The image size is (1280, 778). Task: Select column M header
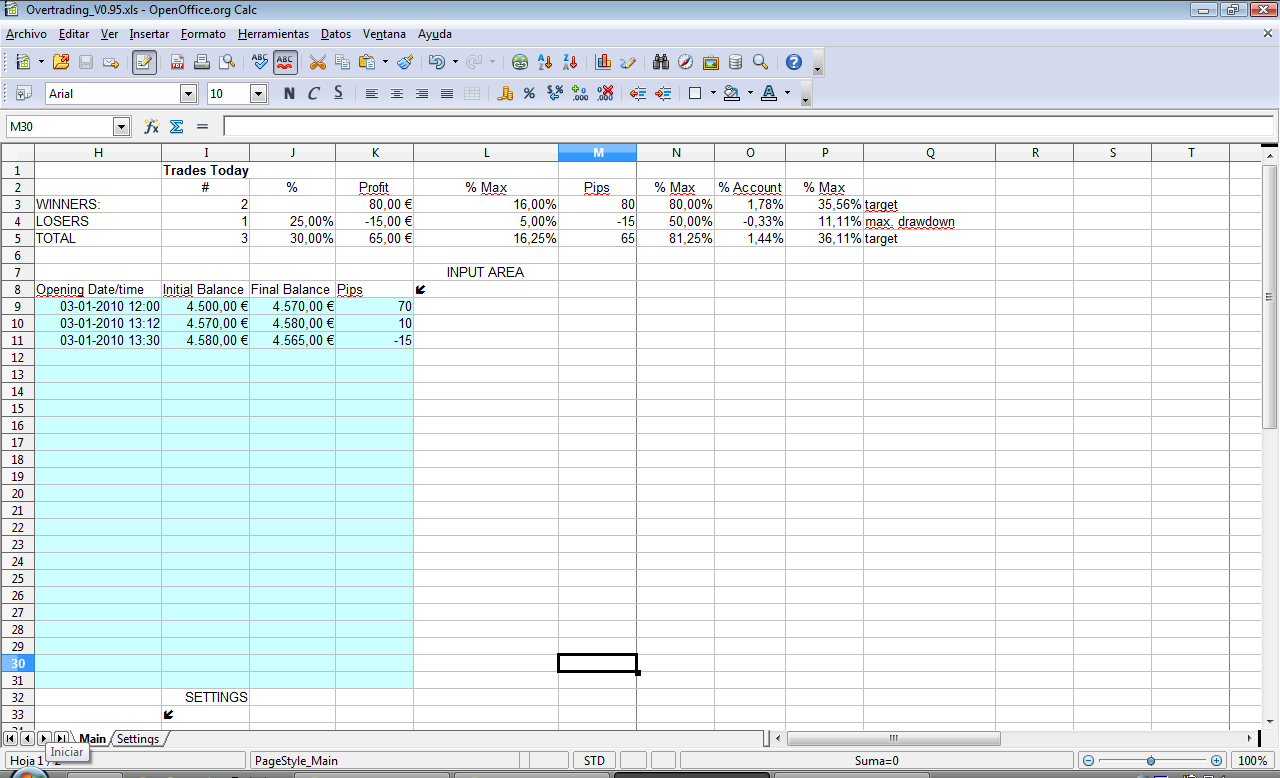(598, 152)
